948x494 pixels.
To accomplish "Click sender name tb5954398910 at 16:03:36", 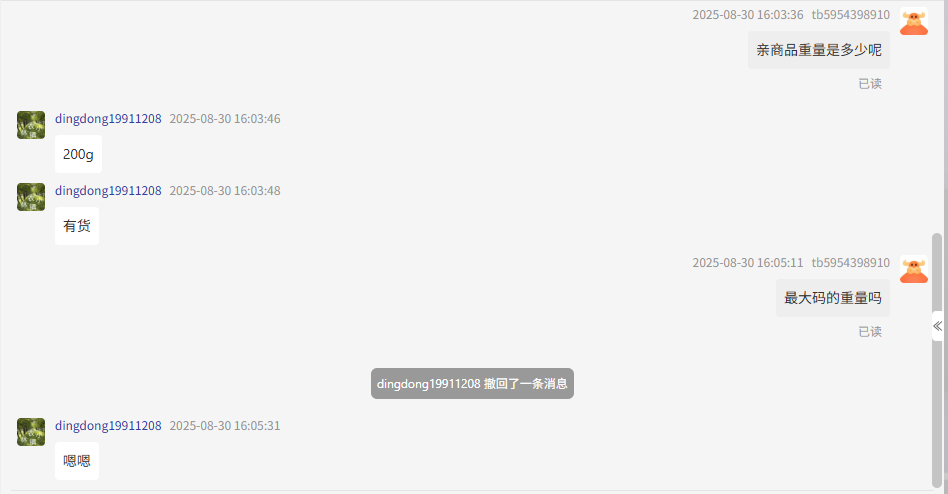I will pos(851,15).
